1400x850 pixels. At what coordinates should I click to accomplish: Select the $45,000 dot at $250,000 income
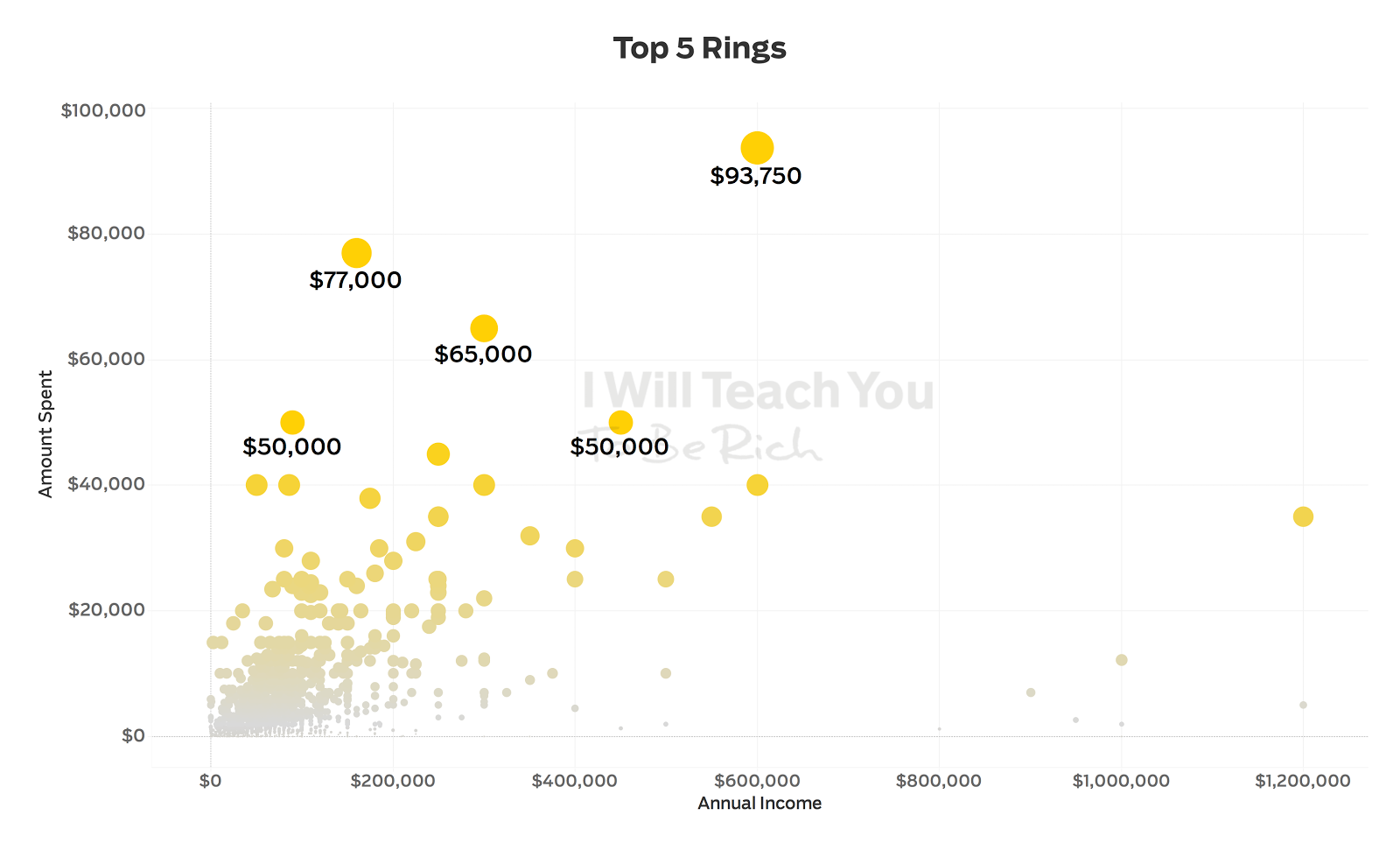438,453
